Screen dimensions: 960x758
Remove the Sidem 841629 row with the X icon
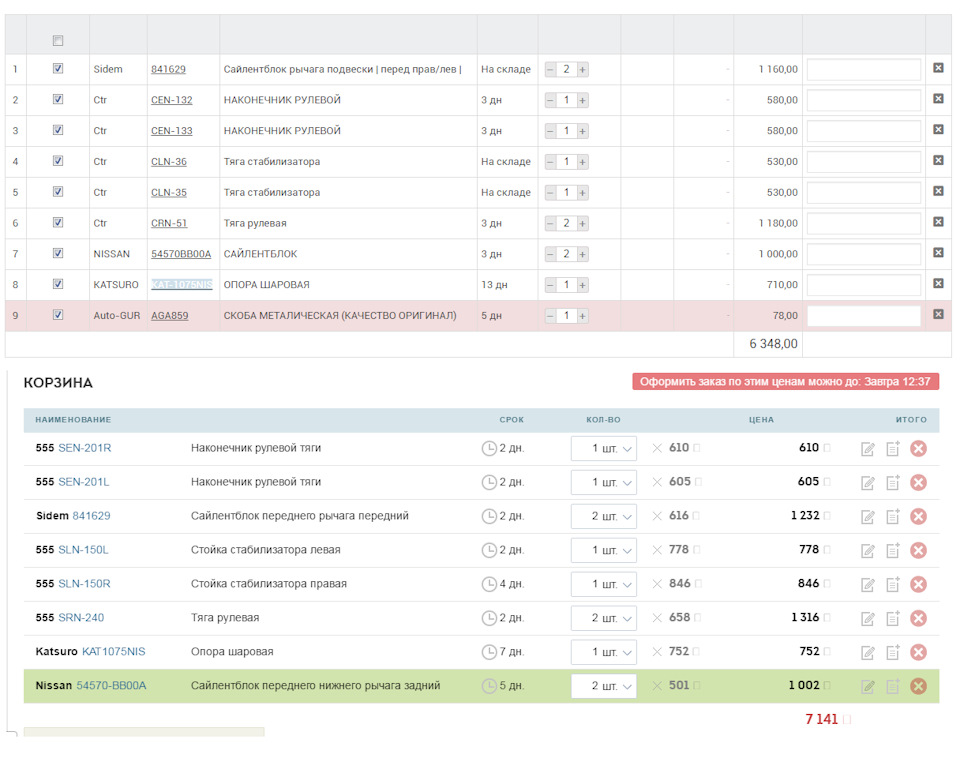[938, 68]
